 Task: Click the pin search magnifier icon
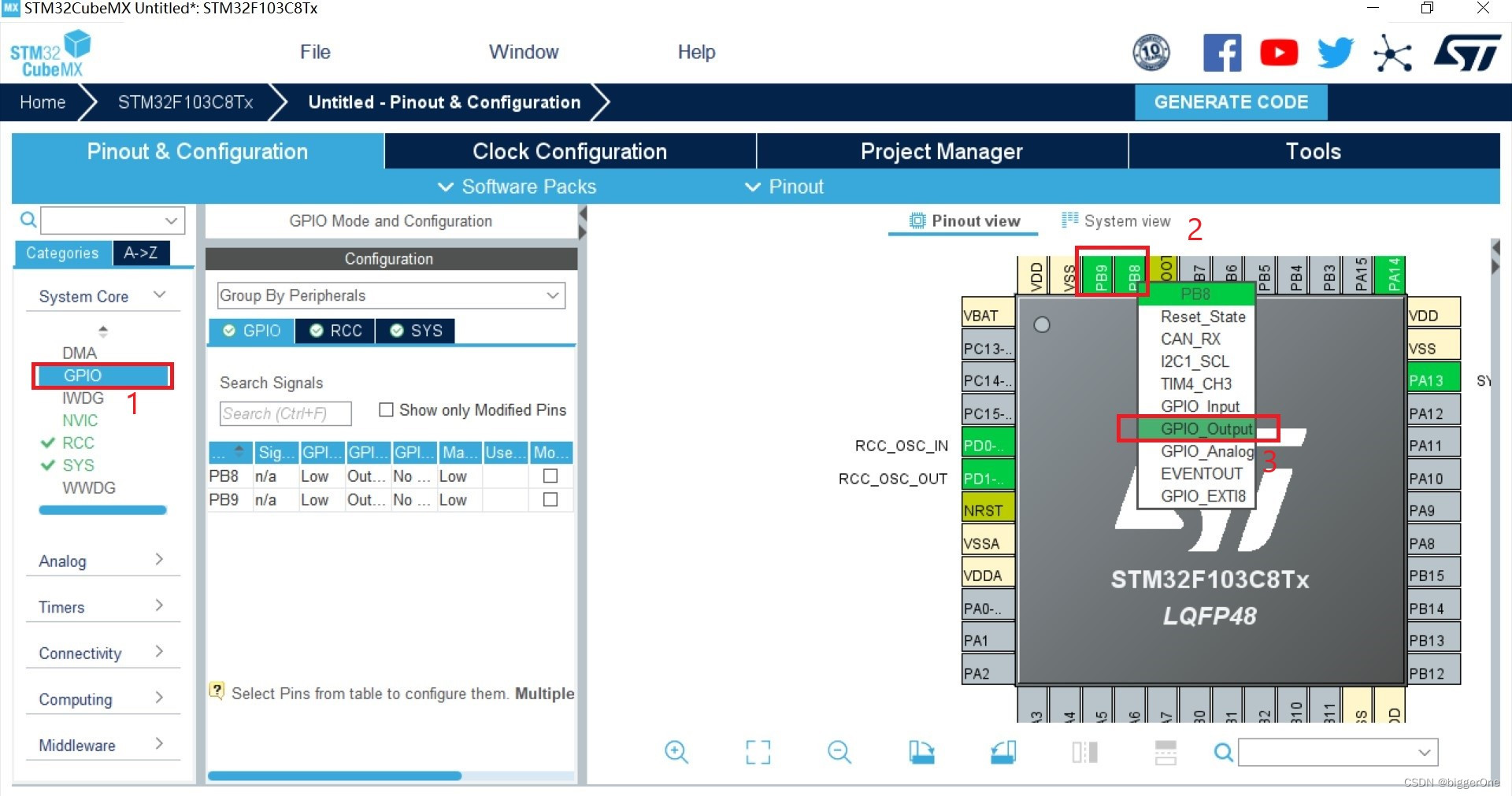click(x=1223, y=753)
